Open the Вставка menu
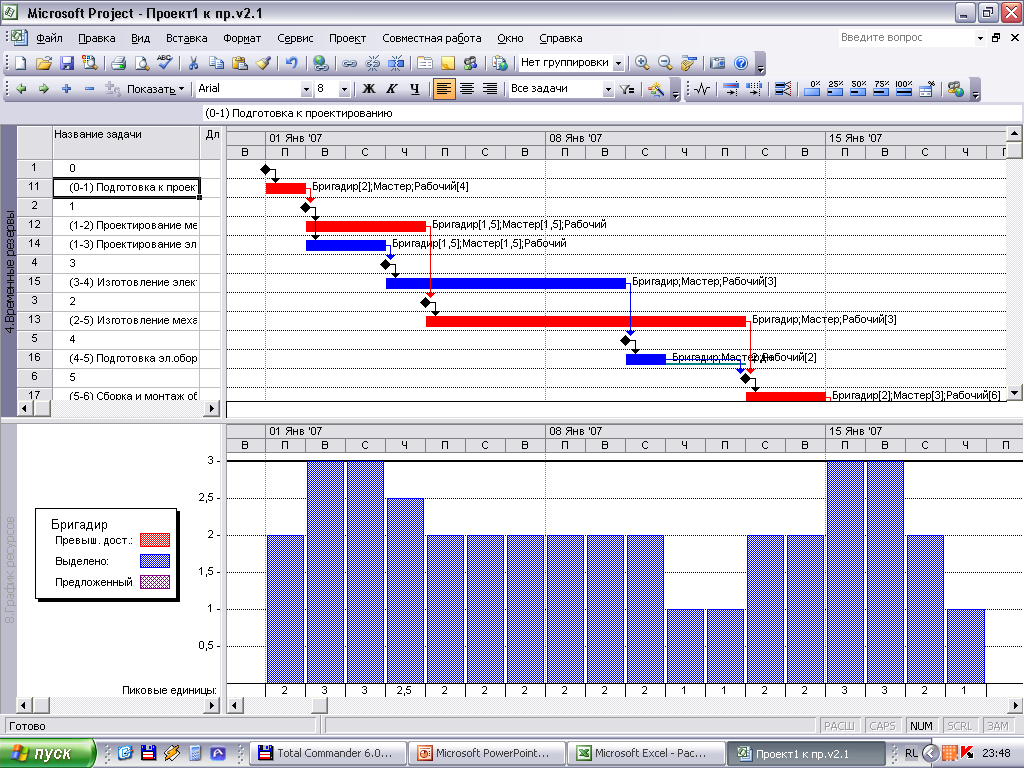Image resolution: width=1024 pixels, height=768 pixels. (x=187, y=38)
